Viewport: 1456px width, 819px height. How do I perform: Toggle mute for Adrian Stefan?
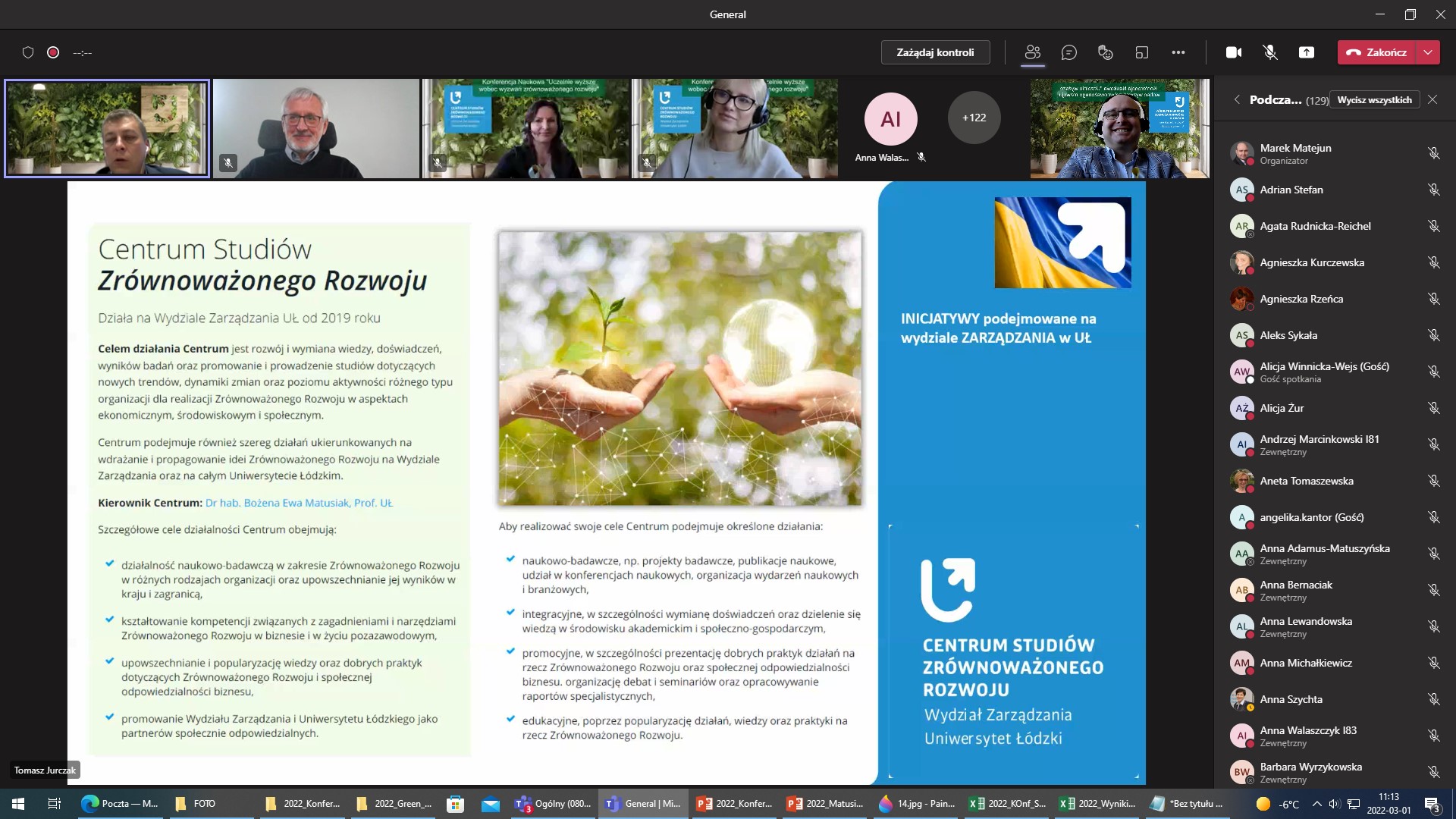point(1435,190)
